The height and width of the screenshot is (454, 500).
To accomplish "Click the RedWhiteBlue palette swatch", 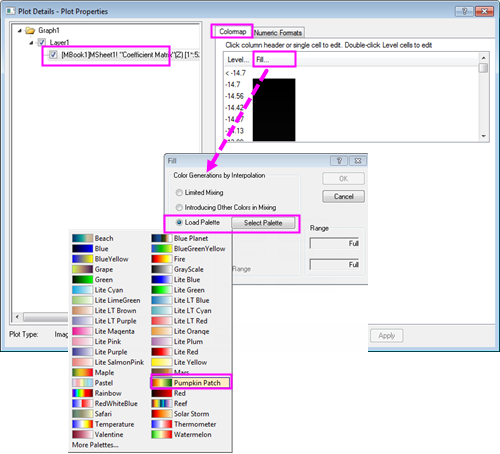I will point(82,404).
